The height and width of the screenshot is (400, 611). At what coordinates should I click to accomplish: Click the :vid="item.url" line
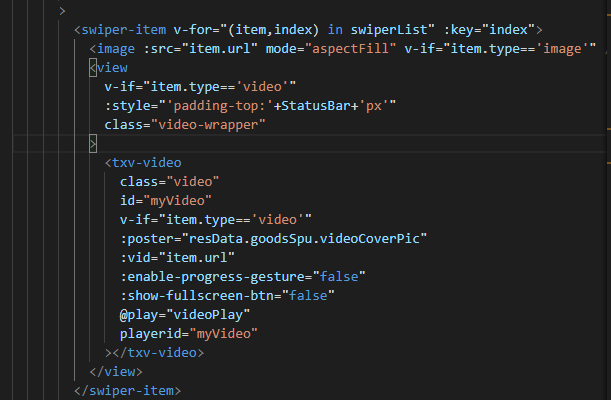177,258
